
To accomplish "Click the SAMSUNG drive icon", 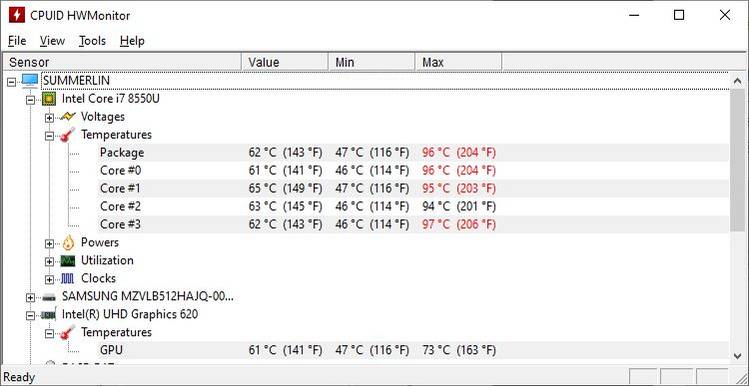I will point(49,297).
